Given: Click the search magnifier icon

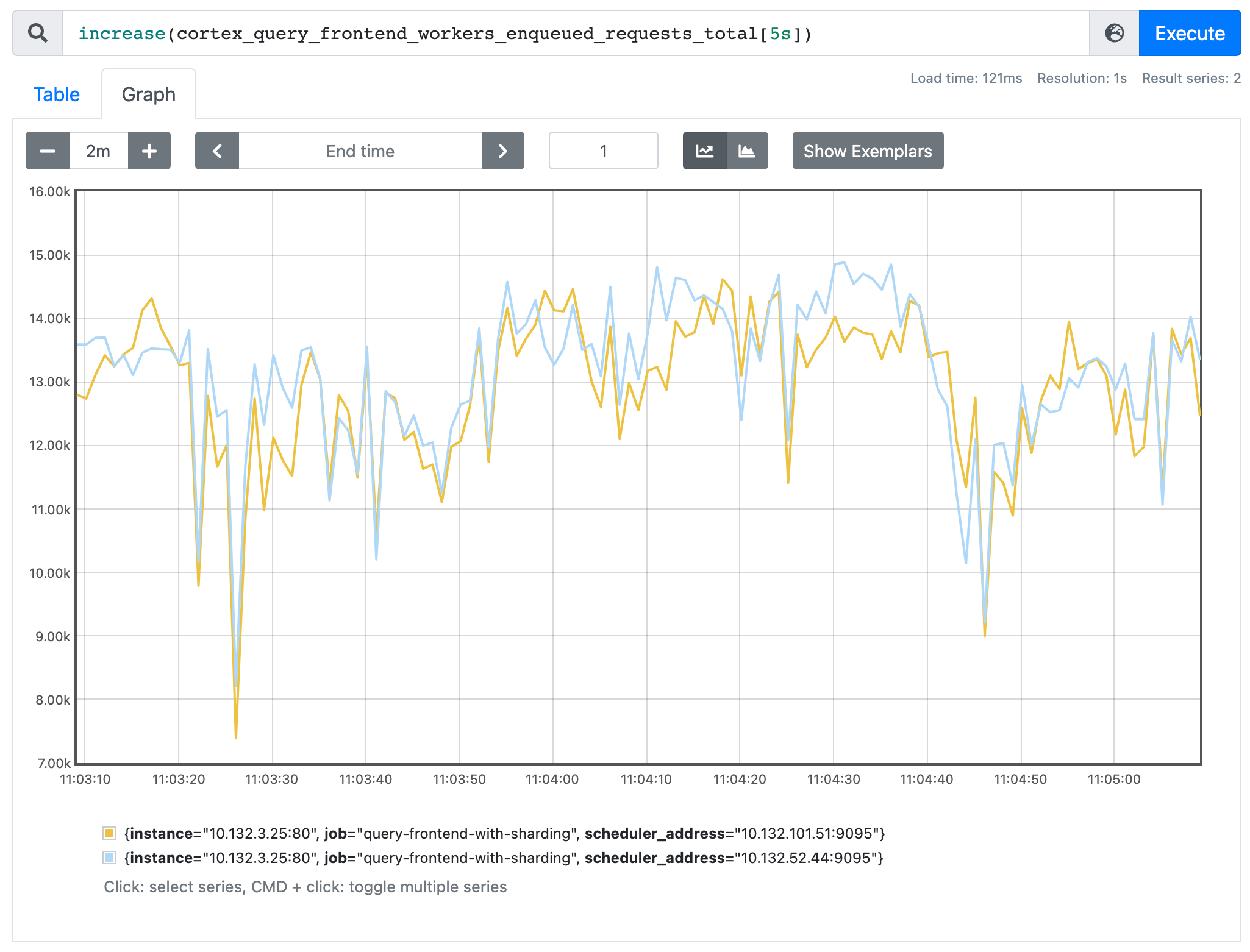Looking at the screenshot, I should coord(38,33).
